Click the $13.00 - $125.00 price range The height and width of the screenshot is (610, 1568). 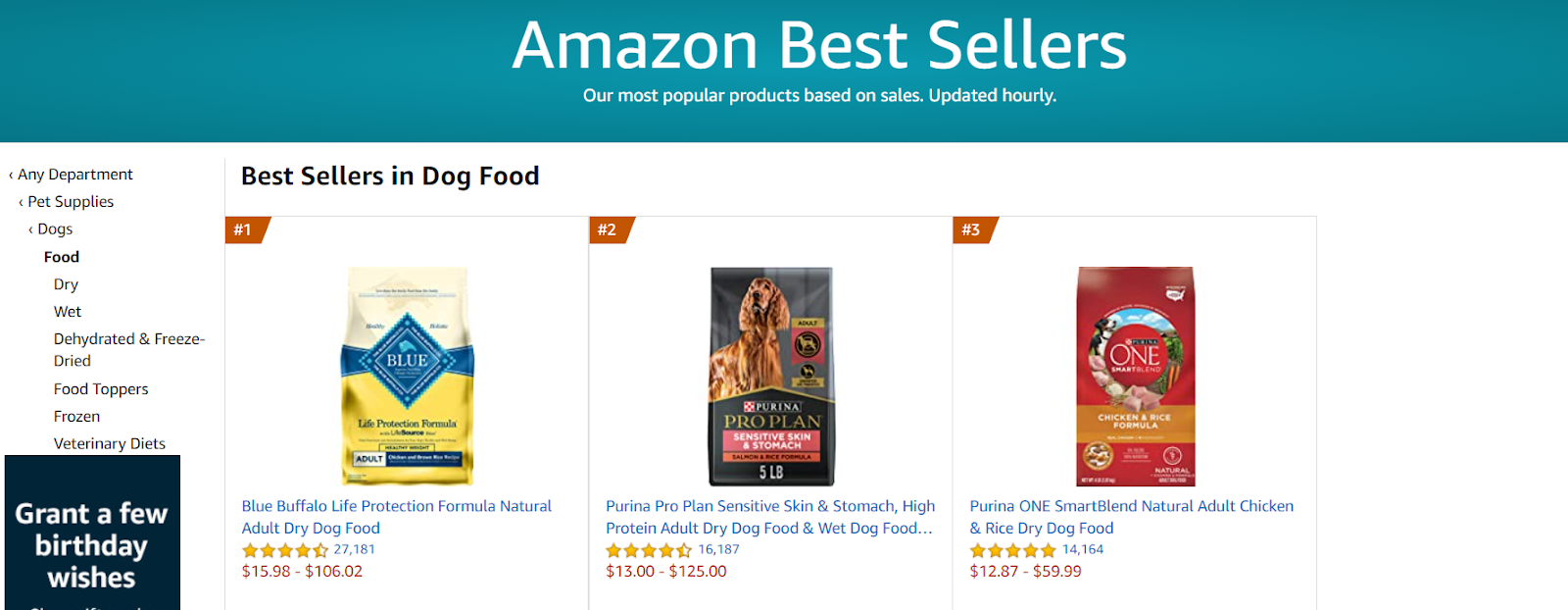(x=665, y=571)
